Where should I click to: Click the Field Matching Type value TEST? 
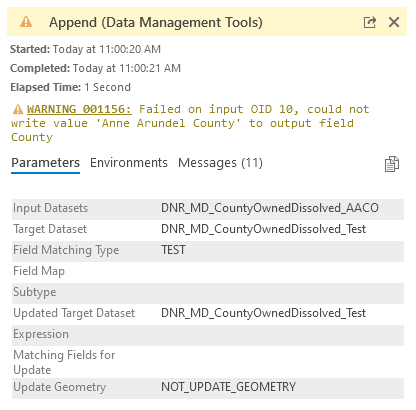pyautogui.click(x=173, y=250)
